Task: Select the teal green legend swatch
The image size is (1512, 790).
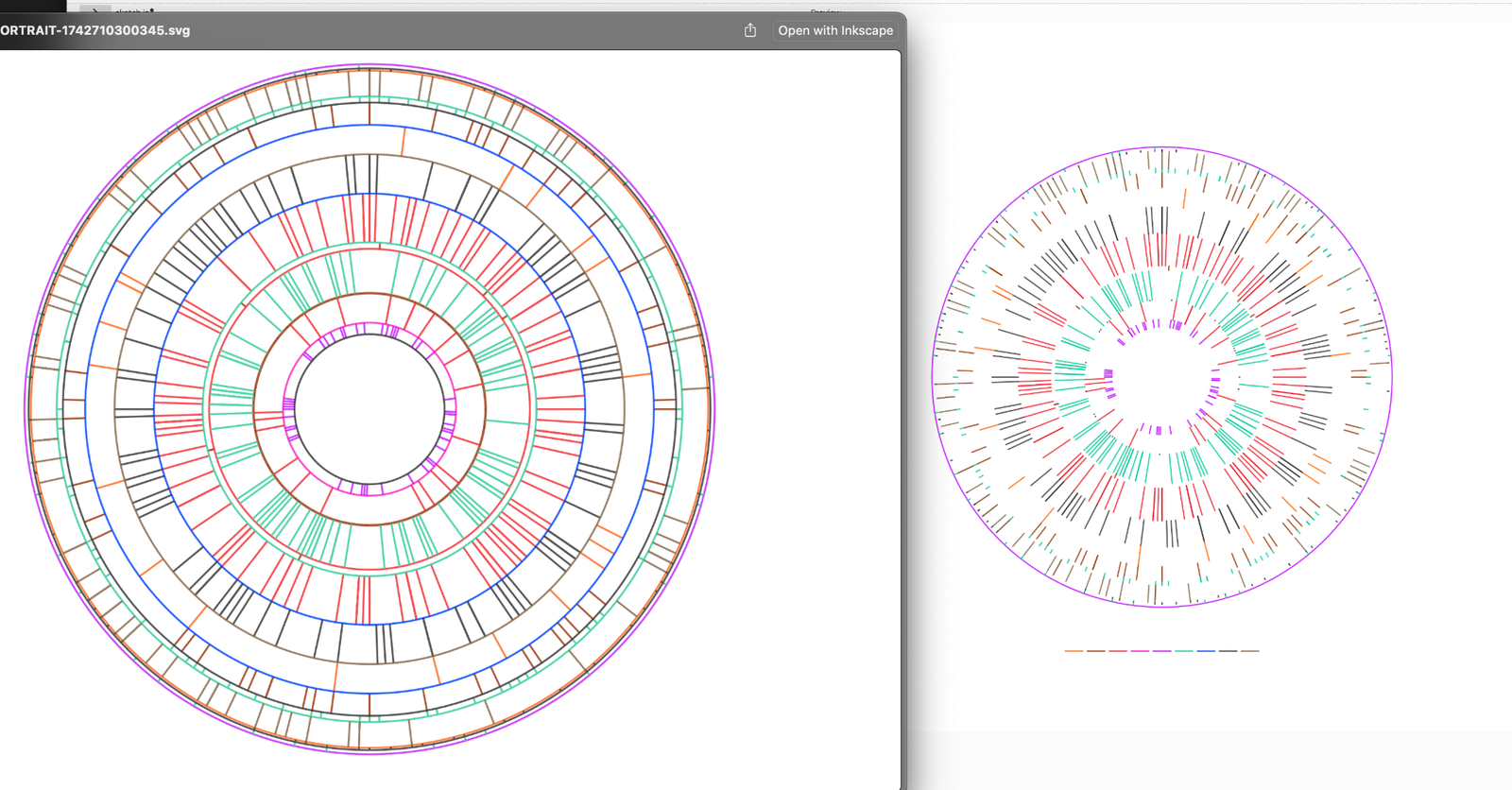Action: (1184, 651)
